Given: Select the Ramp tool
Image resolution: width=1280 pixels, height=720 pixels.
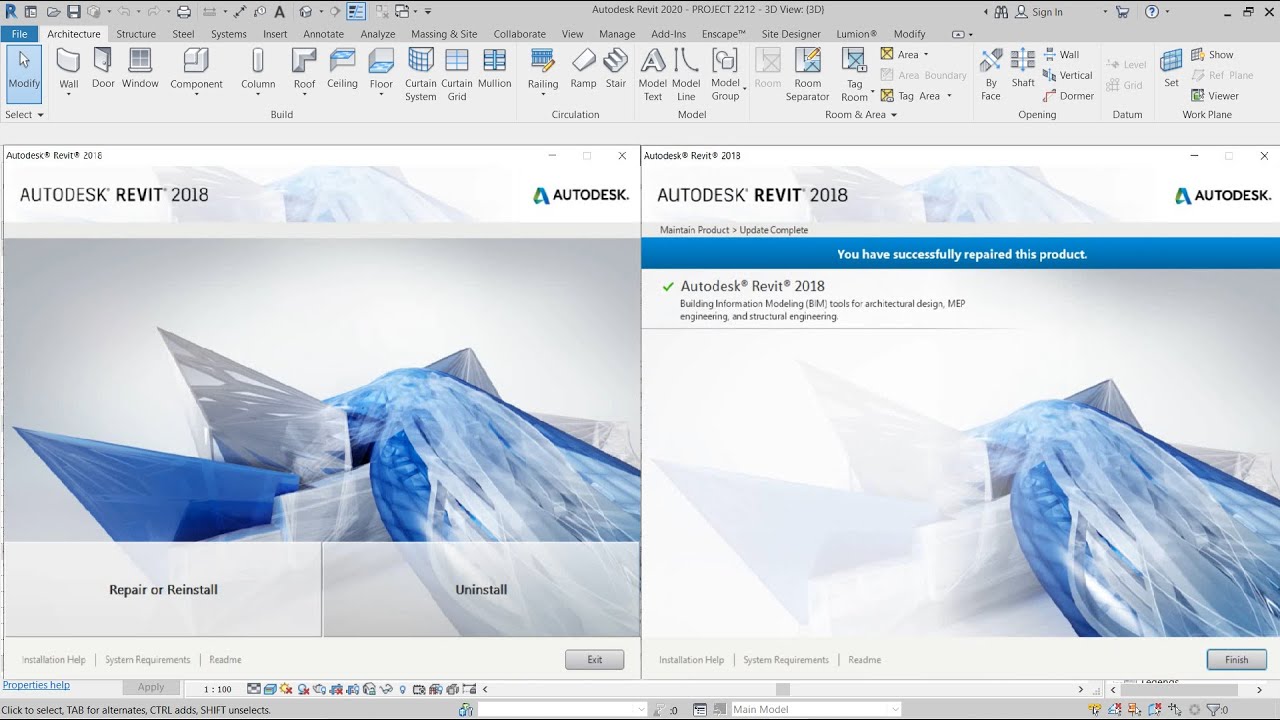Looking at the screenshot, I should coord(583,68).
